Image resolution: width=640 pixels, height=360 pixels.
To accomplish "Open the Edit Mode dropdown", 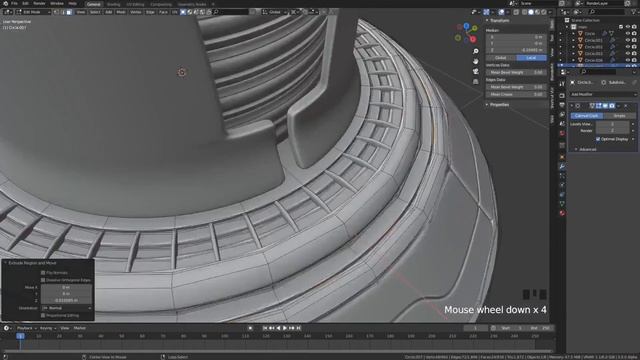I will [x=33, y=12].
